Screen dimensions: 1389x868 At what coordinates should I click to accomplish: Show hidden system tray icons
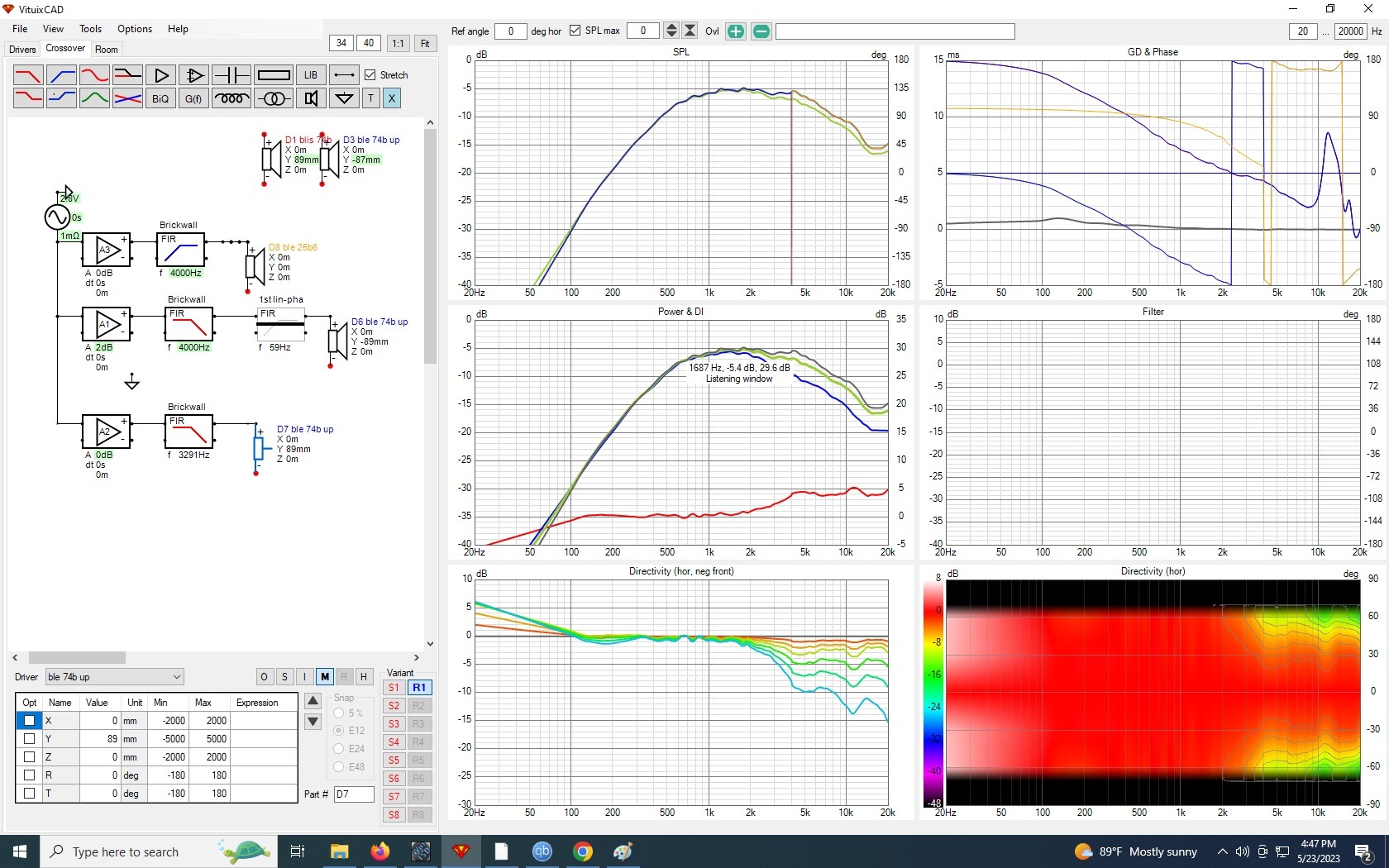click(1223, 851)
